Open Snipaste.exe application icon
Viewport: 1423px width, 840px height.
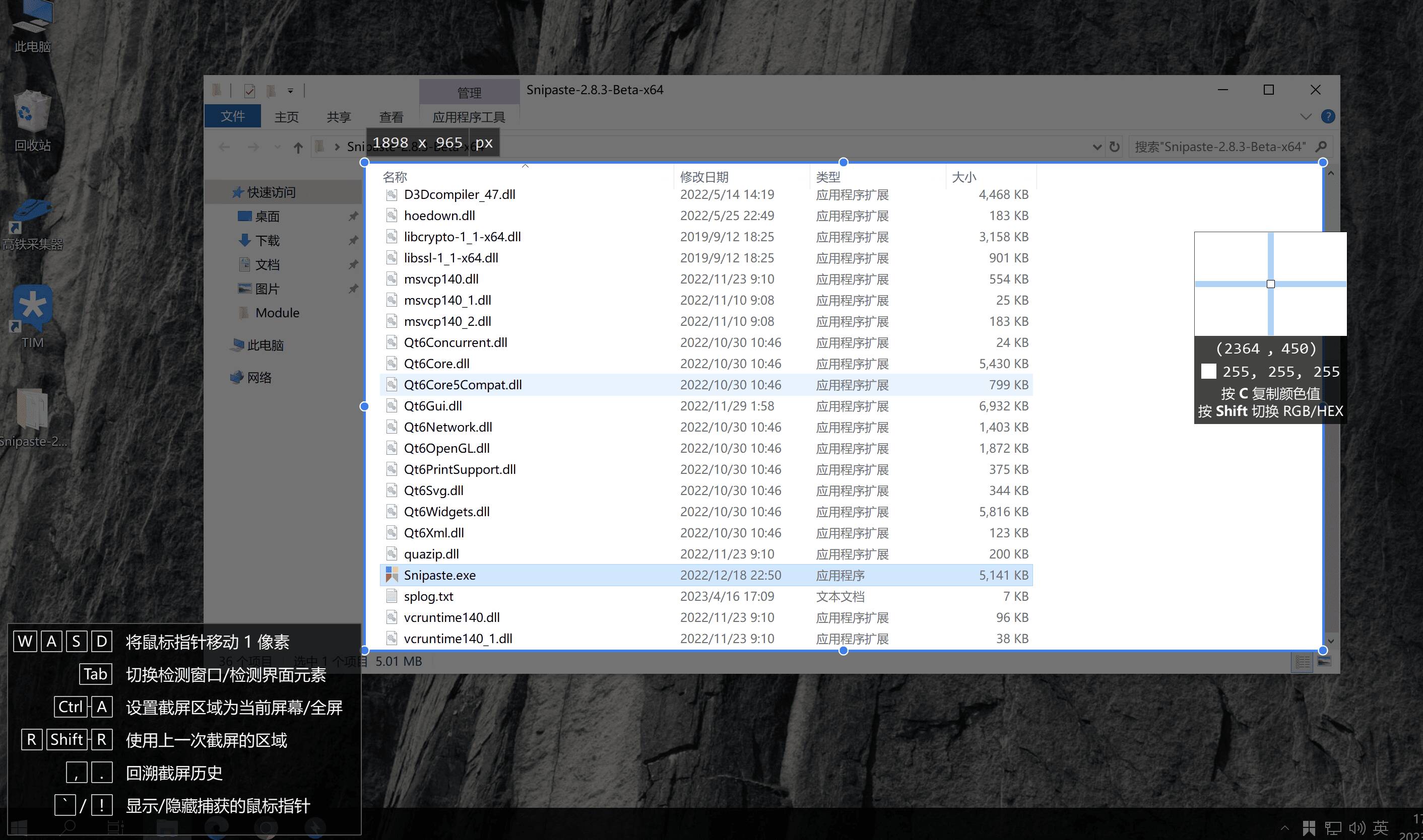[392, 575]
